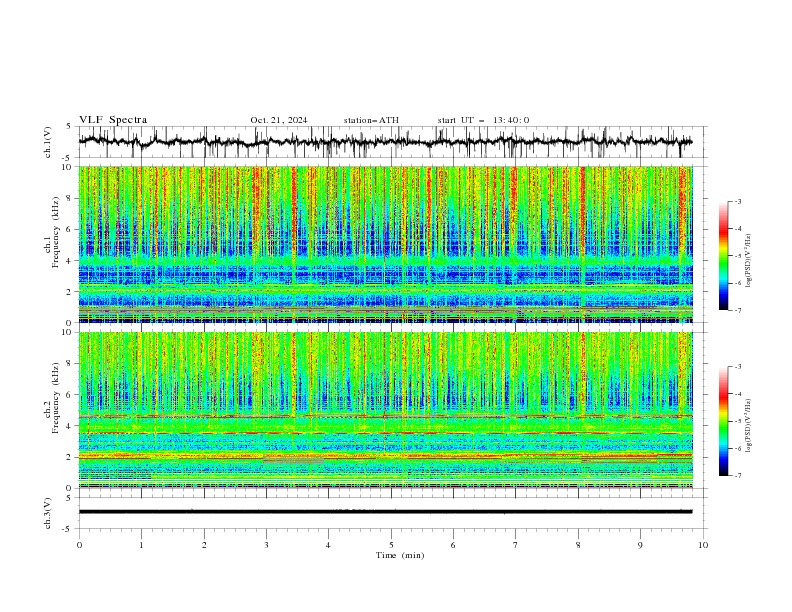792x612 pixels.
Task: Click the "VLF Spectra" title text
Action: [113, 120]
